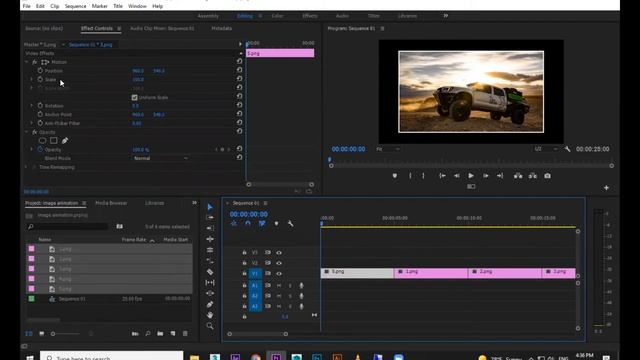Show more workspaces chevron
The height and width of the screenshot is (360, 640).
click(x=446, y=16)
